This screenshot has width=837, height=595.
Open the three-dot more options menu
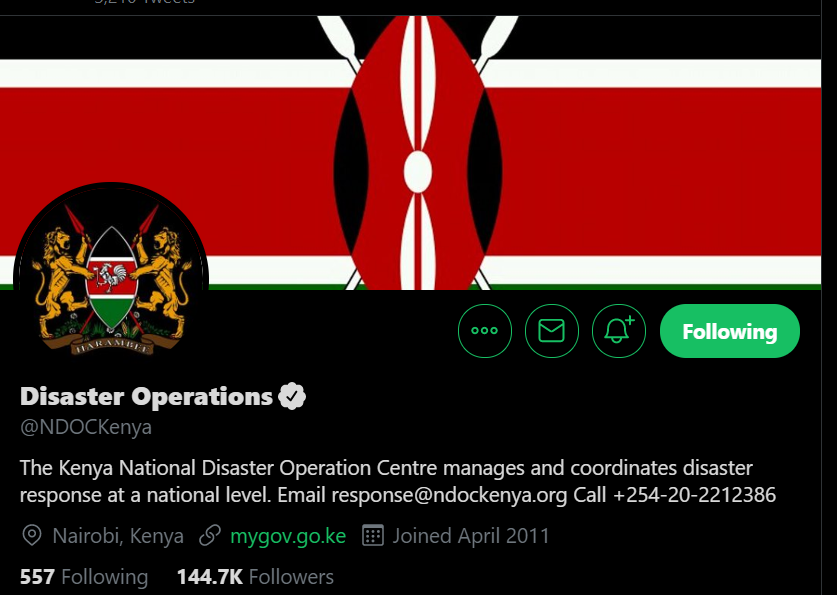[x=485, y=331]
